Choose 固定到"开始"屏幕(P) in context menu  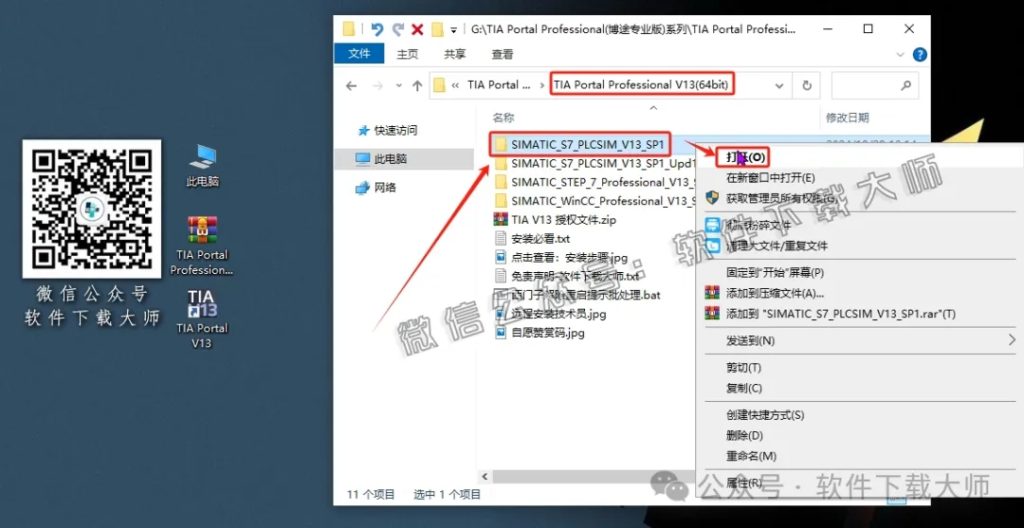pos(775,272)
